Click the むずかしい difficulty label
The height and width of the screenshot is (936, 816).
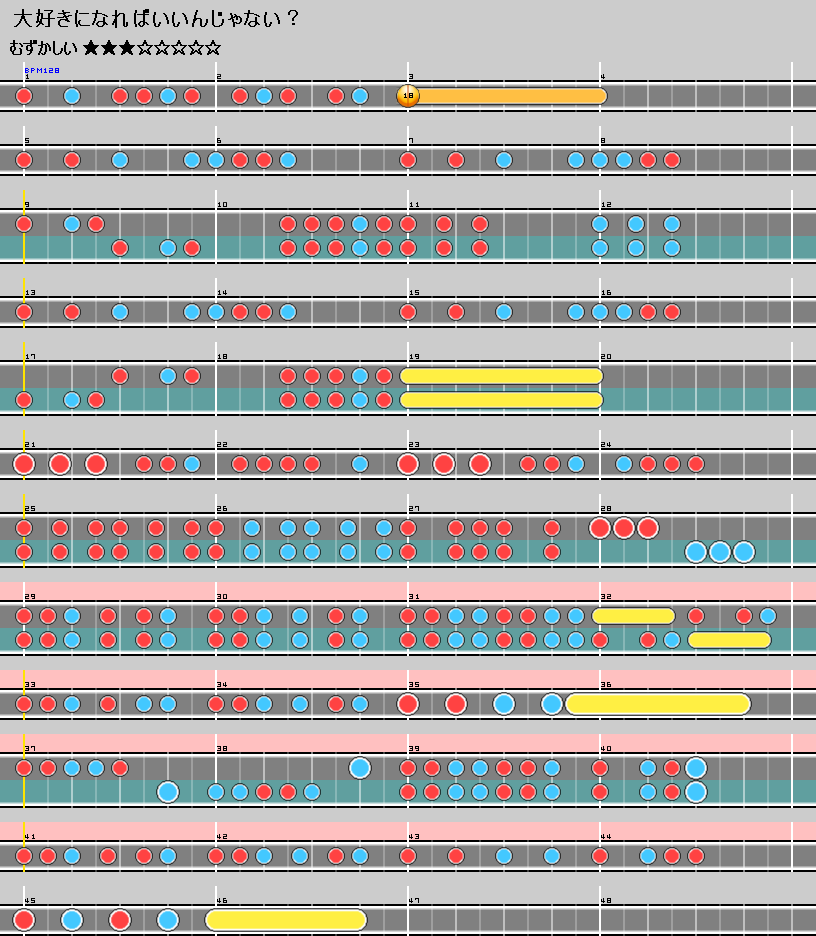click(x=43, y=47)
